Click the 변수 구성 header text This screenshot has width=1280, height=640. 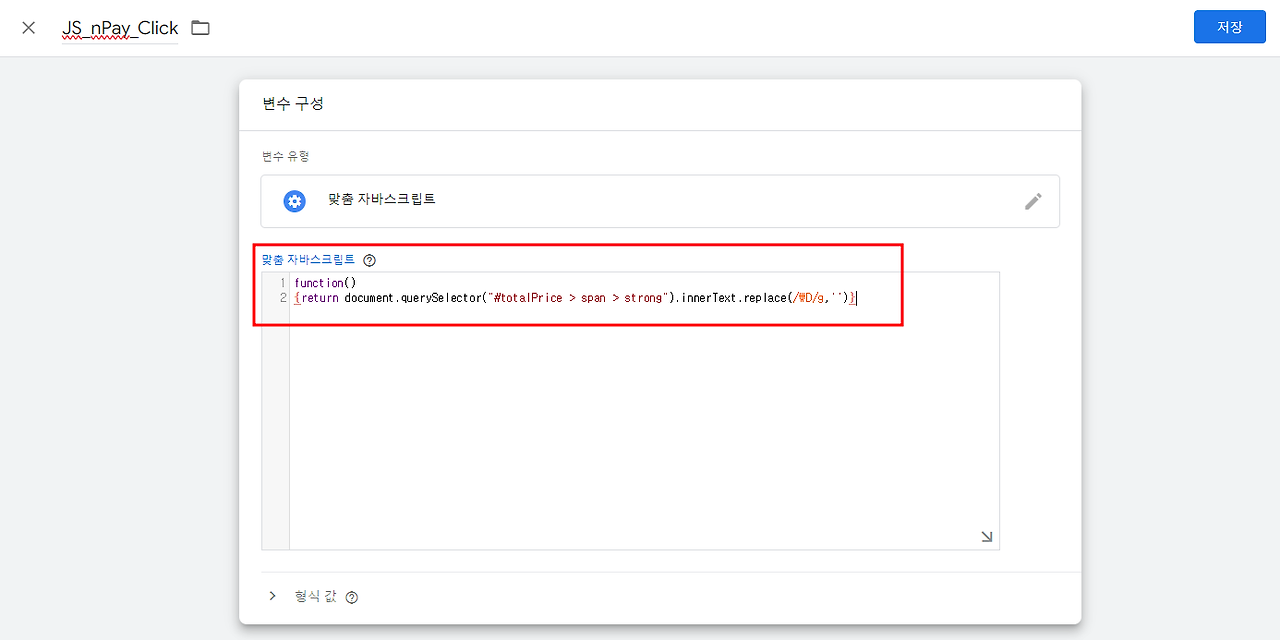click(293, 104)
